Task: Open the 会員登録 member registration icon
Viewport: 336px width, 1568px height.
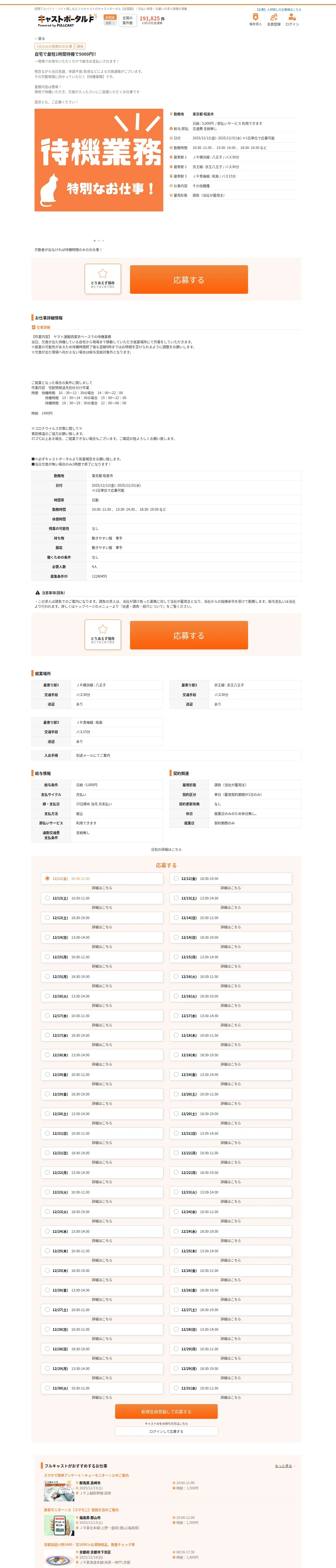Action: point(274,20)
